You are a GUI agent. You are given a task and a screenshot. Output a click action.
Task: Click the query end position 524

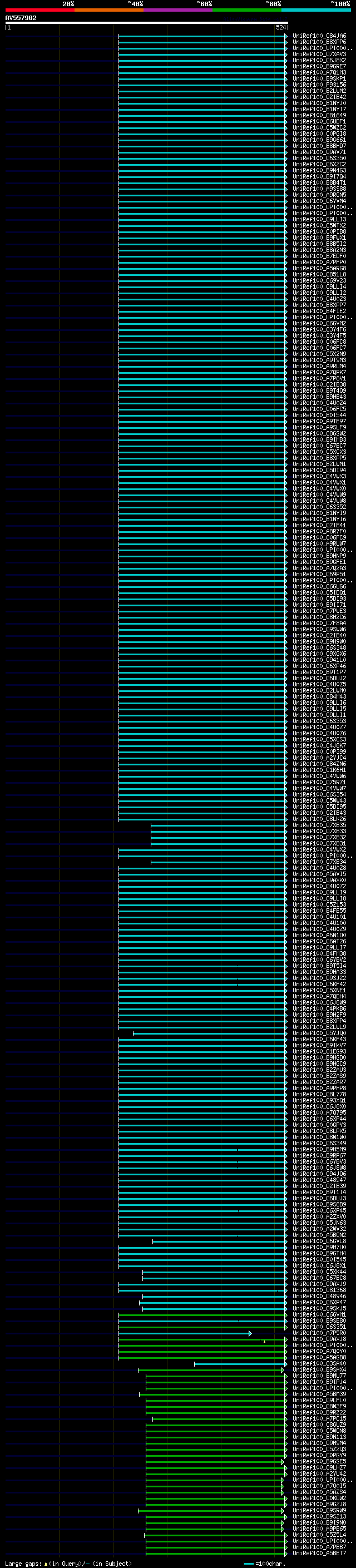(281, 27)
